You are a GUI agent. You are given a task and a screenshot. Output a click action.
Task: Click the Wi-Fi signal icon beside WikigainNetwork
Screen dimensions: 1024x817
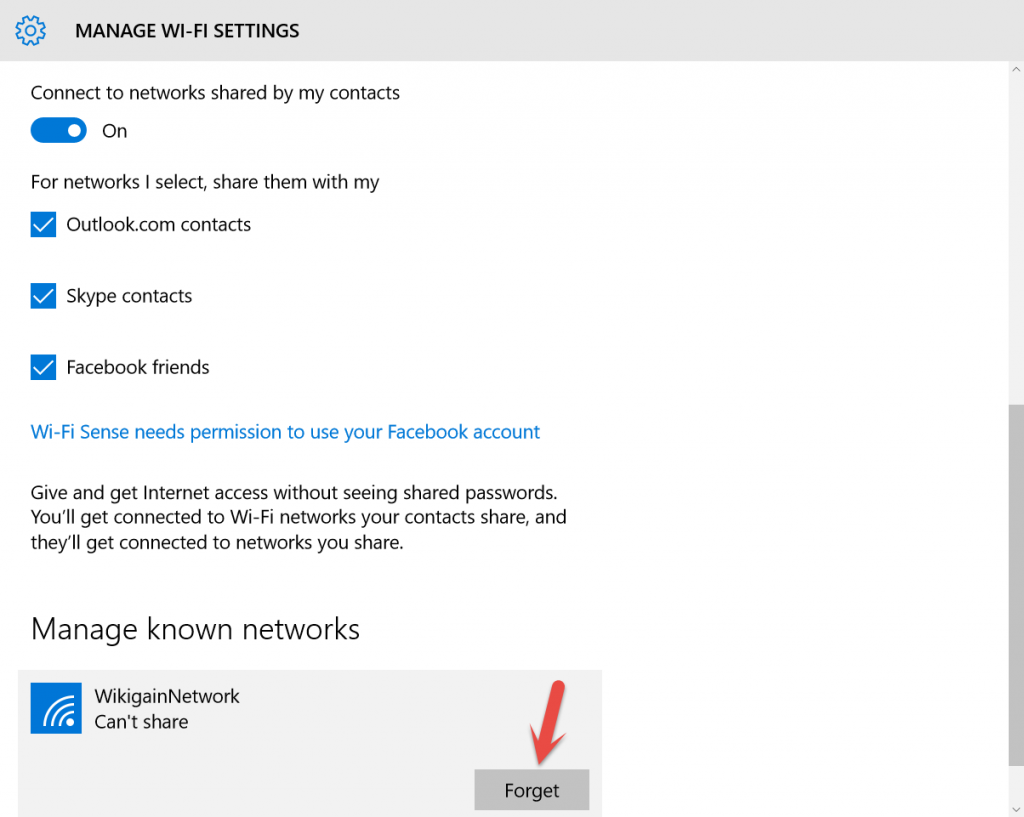[56, 708]
